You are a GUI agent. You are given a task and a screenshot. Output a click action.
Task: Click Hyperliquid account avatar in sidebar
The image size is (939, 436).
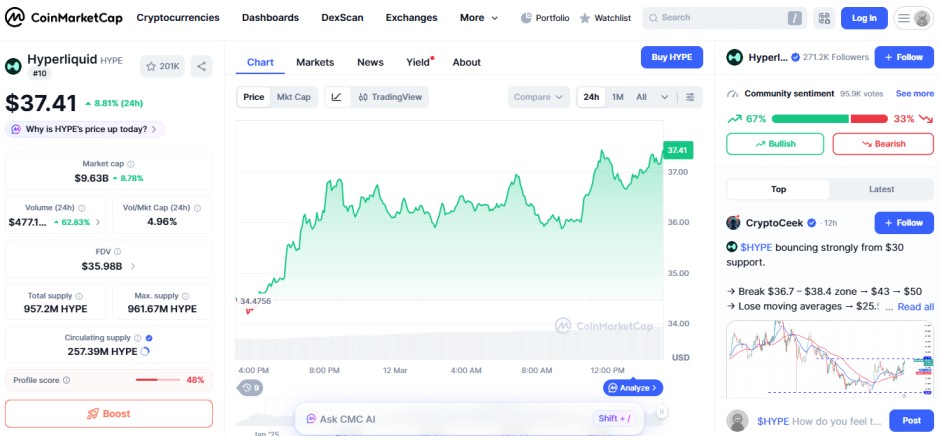coord(735,57)
